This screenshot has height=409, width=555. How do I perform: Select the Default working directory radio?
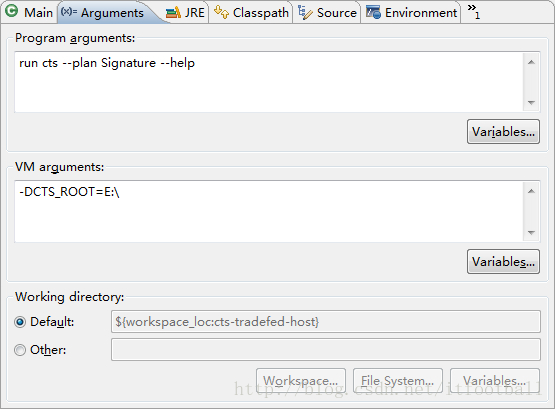pos(20,322)
